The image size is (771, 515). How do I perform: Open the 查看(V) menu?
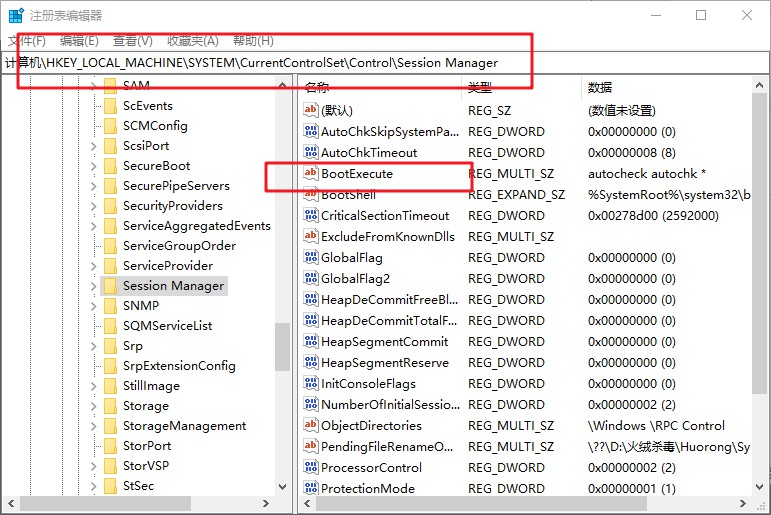click(132, 41)
